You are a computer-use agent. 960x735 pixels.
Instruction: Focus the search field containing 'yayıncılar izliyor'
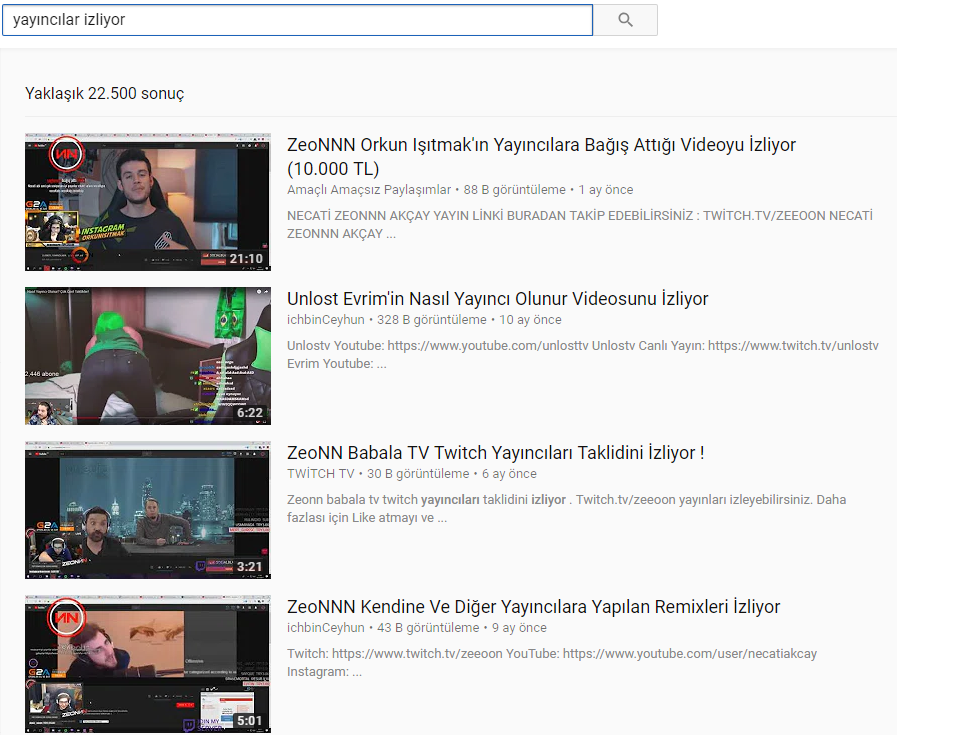pyautogui.click(x=298, y=20)
